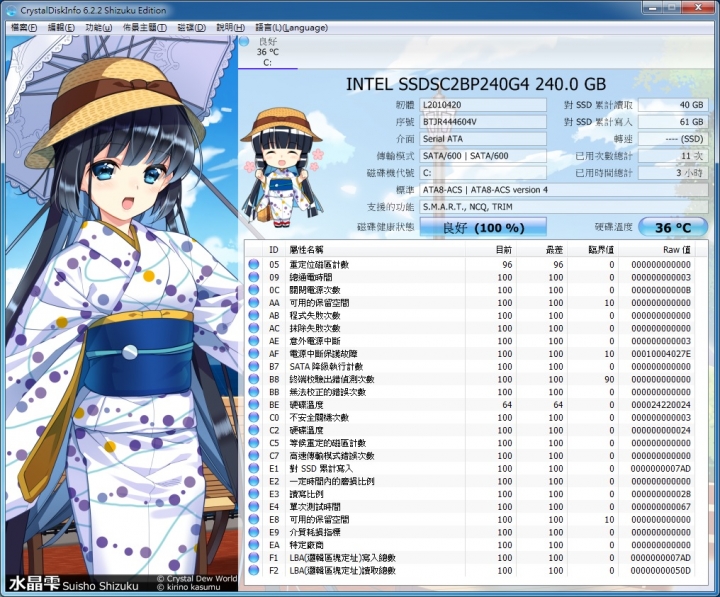Click the 水晶雫 Suisho Shizuku name logo
This screenshot has width=720, height=597.
pyautogui.click(x=73, y=584)
